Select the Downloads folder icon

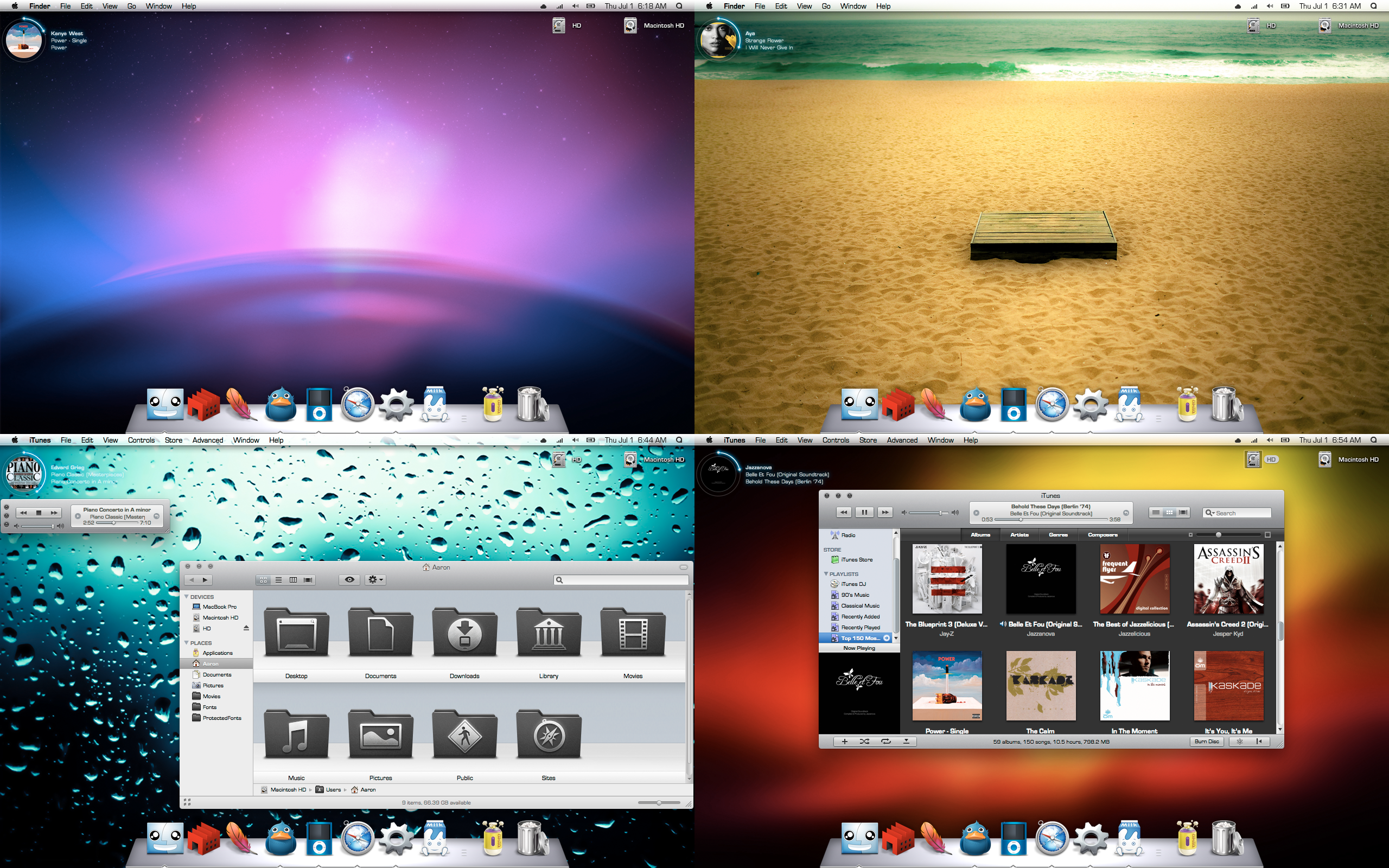click(465, 632)
